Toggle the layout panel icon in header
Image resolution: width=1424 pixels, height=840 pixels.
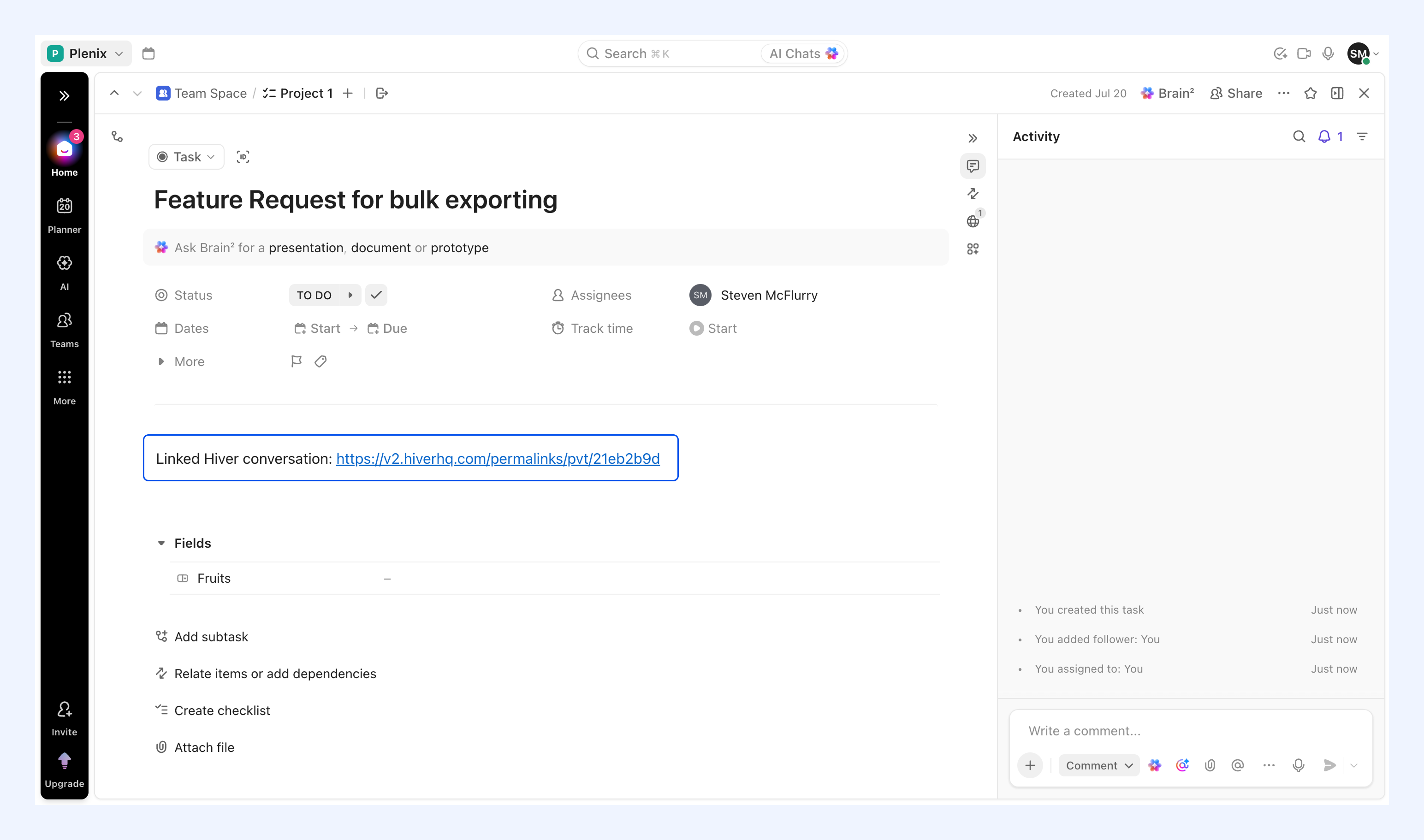click(1337, 93)
